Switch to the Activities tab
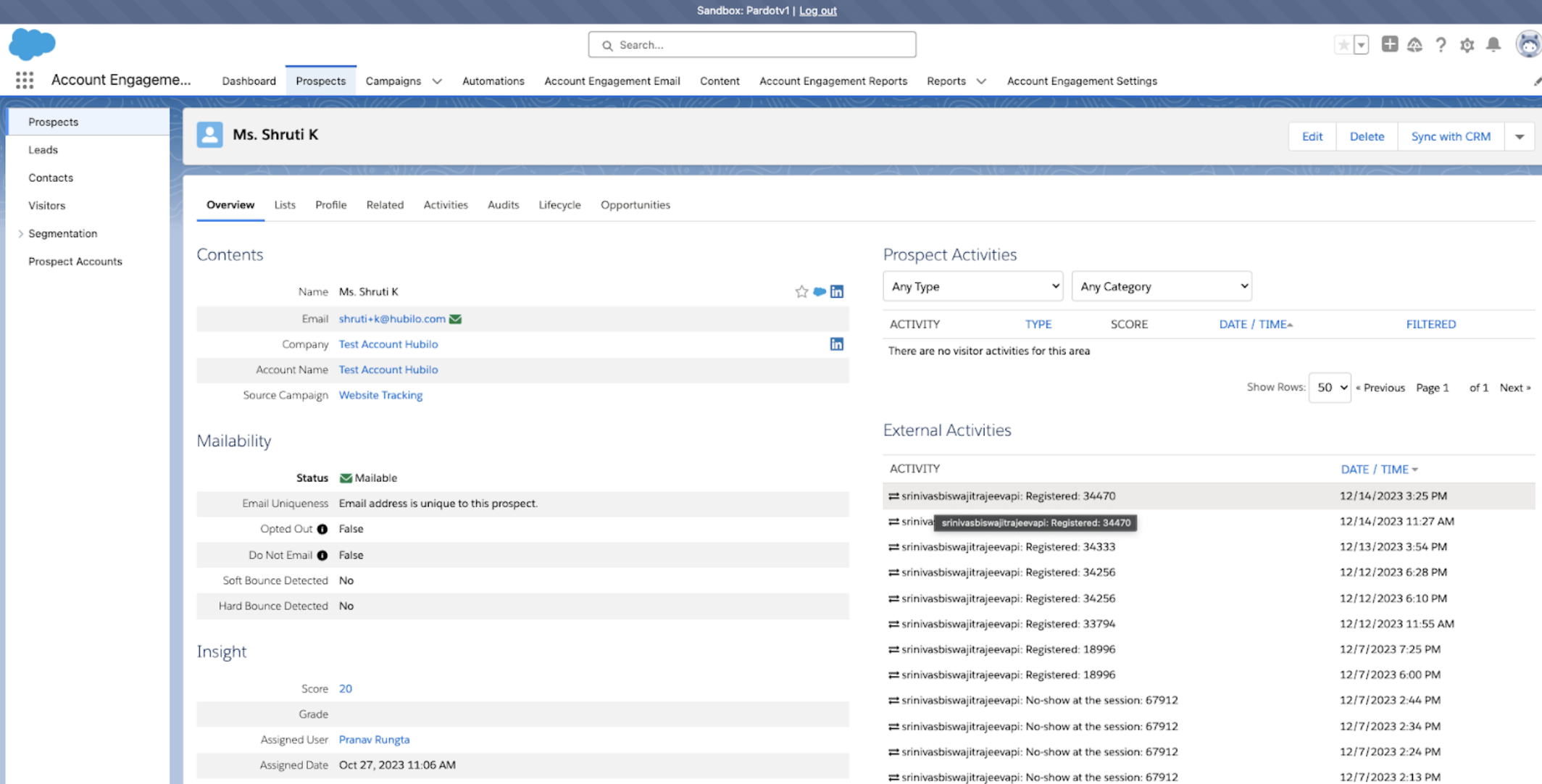Viewport: 1542px width, 784px height. [446, 205]
